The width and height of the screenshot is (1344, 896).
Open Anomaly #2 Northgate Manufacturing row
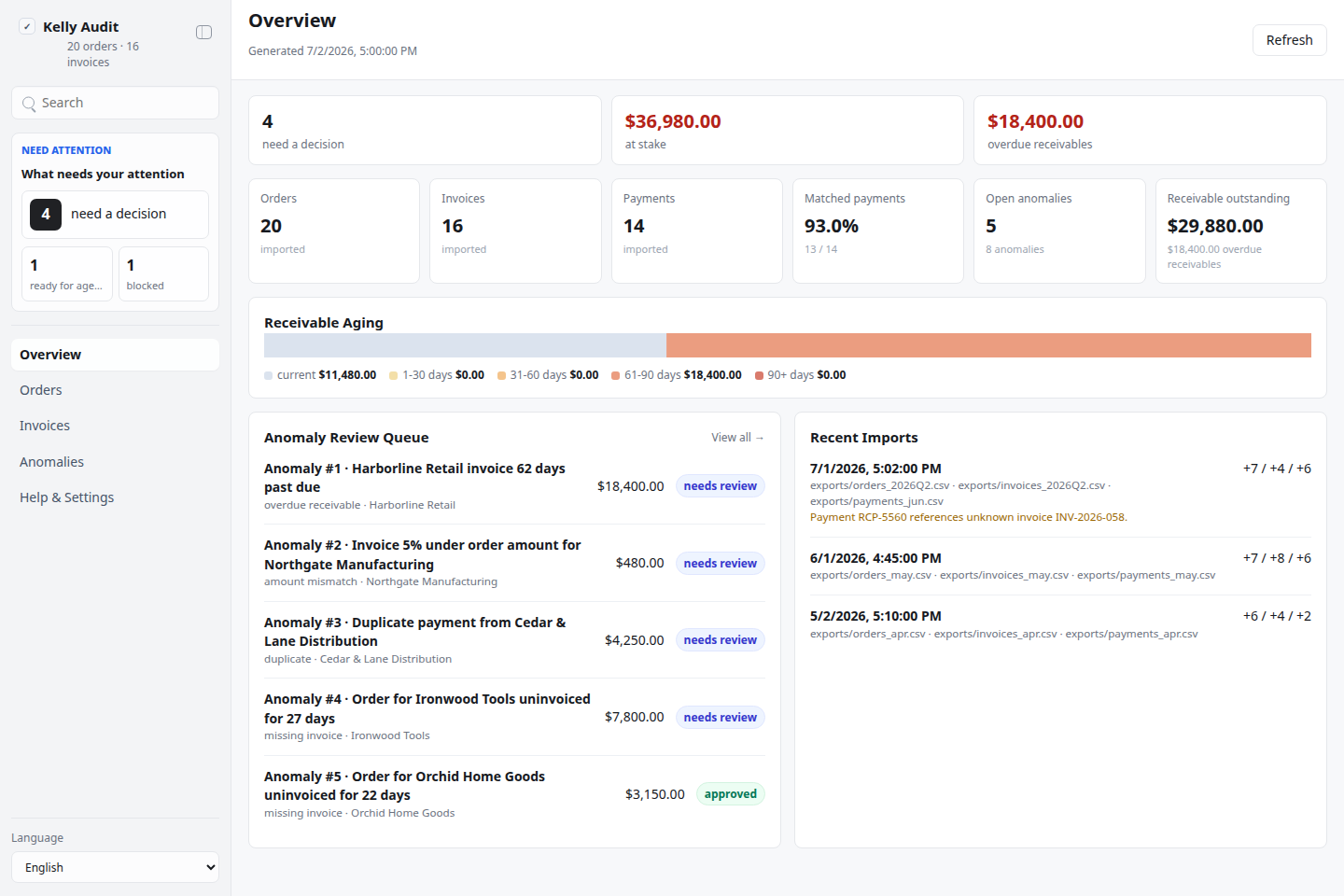point(514,563)
